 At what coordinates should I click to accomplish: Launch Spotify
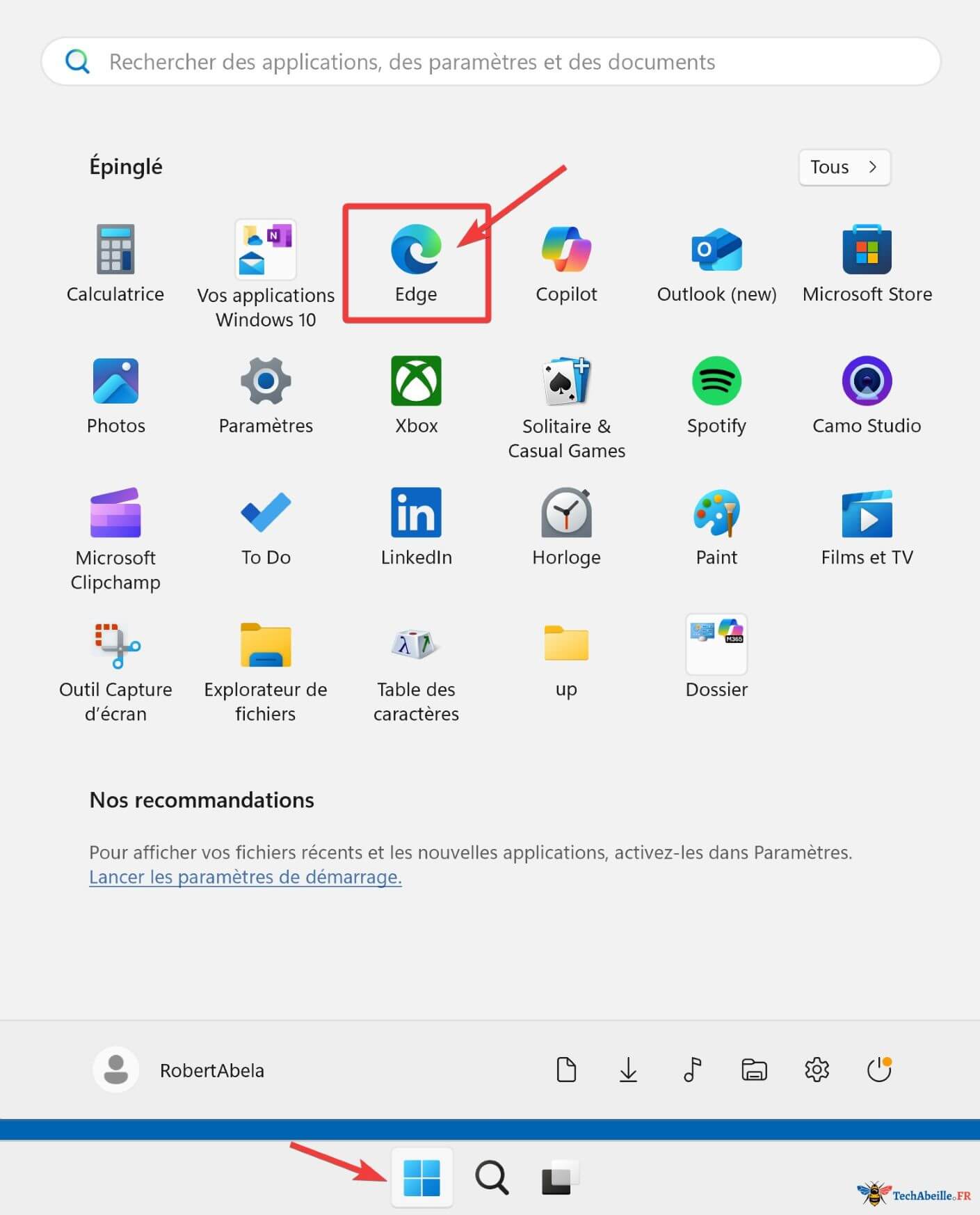[x=716, y=396]
